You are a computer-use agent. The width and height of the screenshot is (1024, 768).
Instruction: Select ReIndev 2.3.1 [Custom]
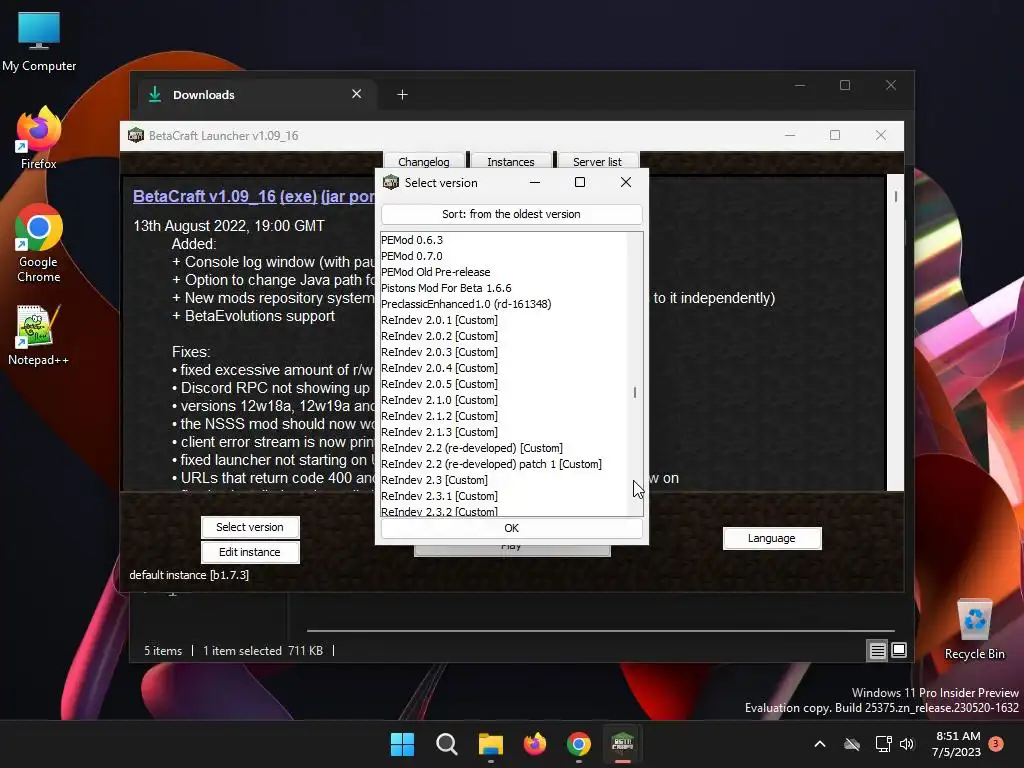pyautogui.click(x=504, y=496)
